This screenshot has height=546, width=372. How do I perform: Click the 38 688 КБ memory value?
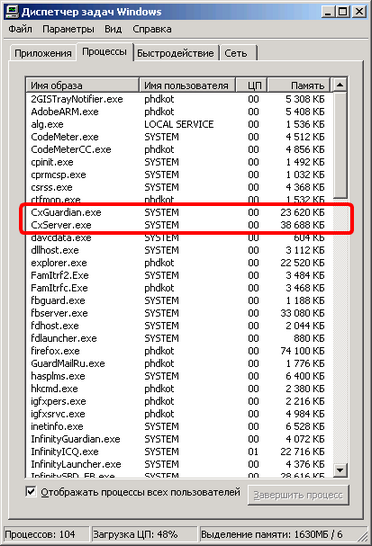click(x=302, y=225)
